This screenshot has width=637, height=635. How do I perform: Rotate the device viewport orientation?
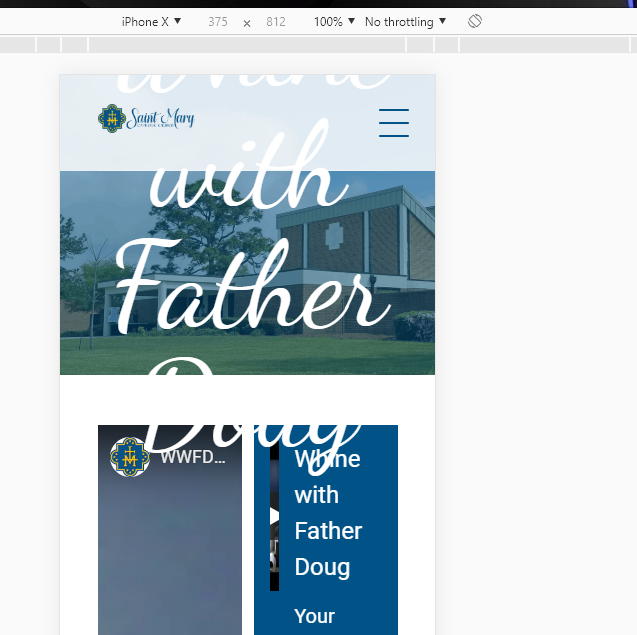474,21
